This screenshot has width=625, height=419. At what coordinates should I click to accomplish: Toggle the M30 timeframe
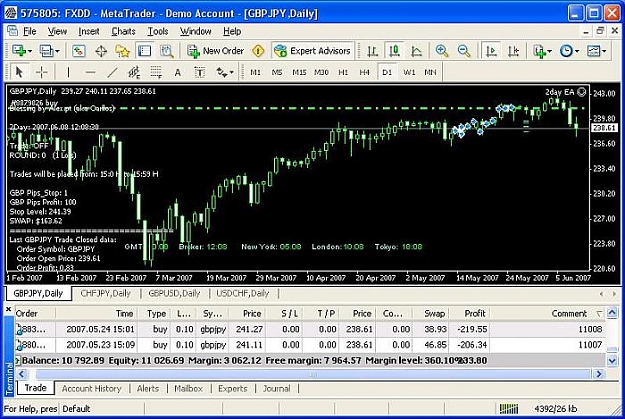pyautogui.click(x=321, y=72)
